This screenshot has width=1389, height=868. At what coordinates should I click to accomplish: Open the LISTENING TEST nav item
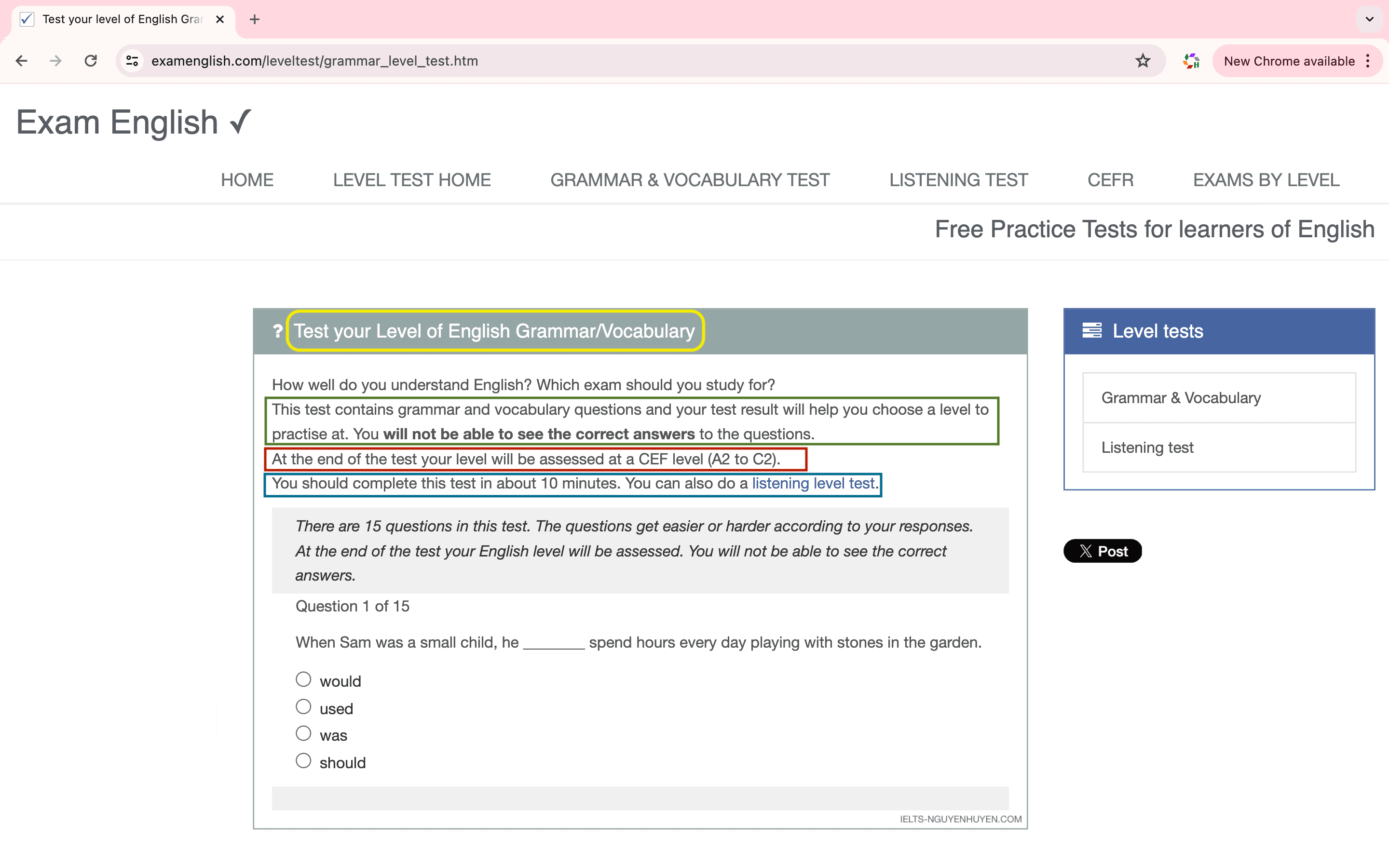958,180
